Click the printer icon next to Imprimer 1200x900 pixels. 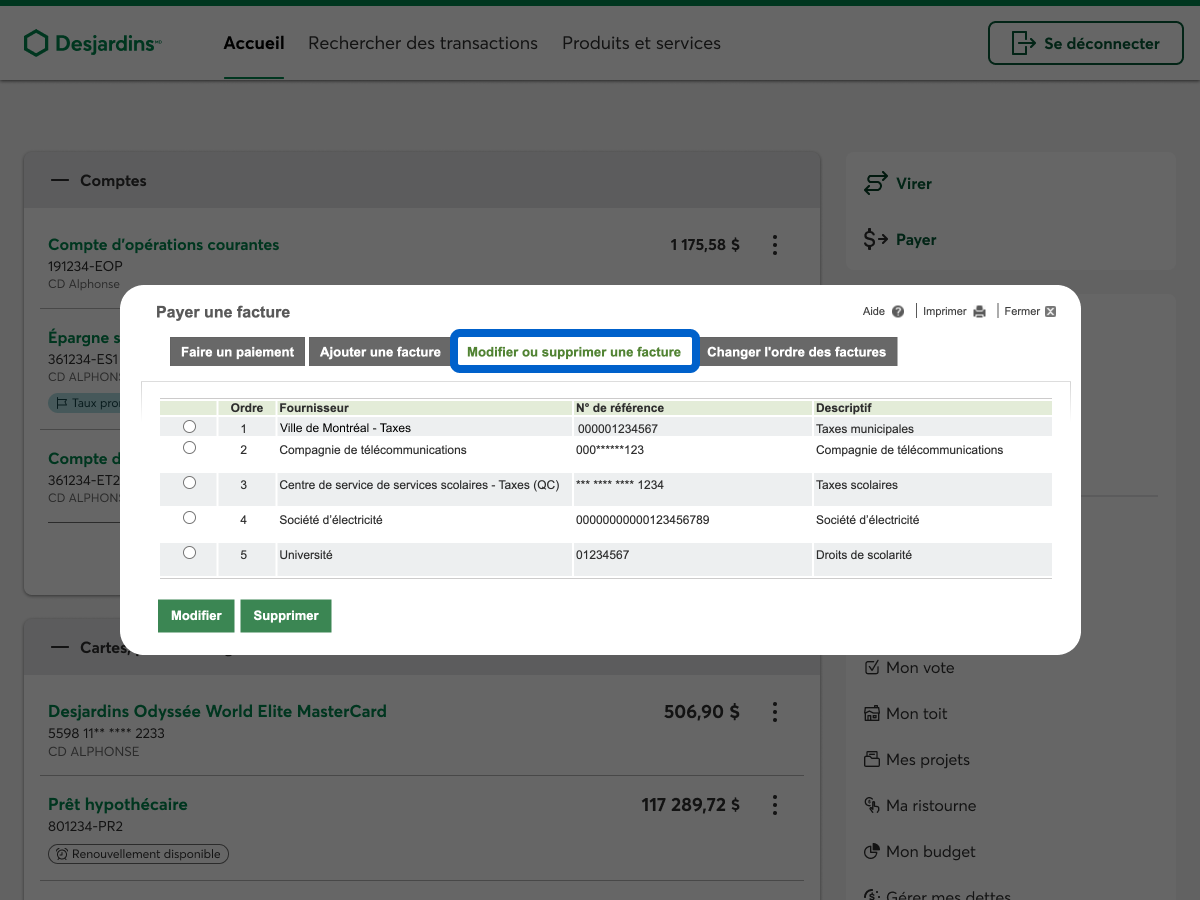click(980, 312)
